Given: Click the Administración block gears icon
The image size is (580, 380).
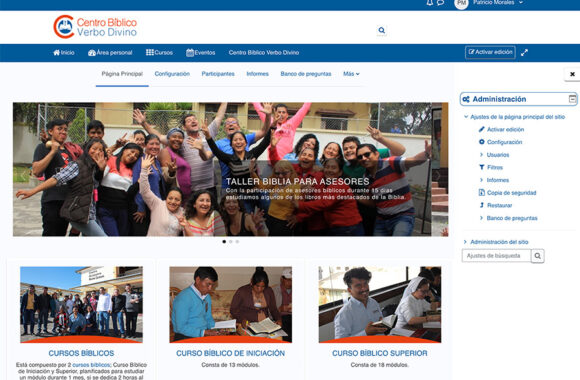Looking at the screenshot, I should coord(466,99).
